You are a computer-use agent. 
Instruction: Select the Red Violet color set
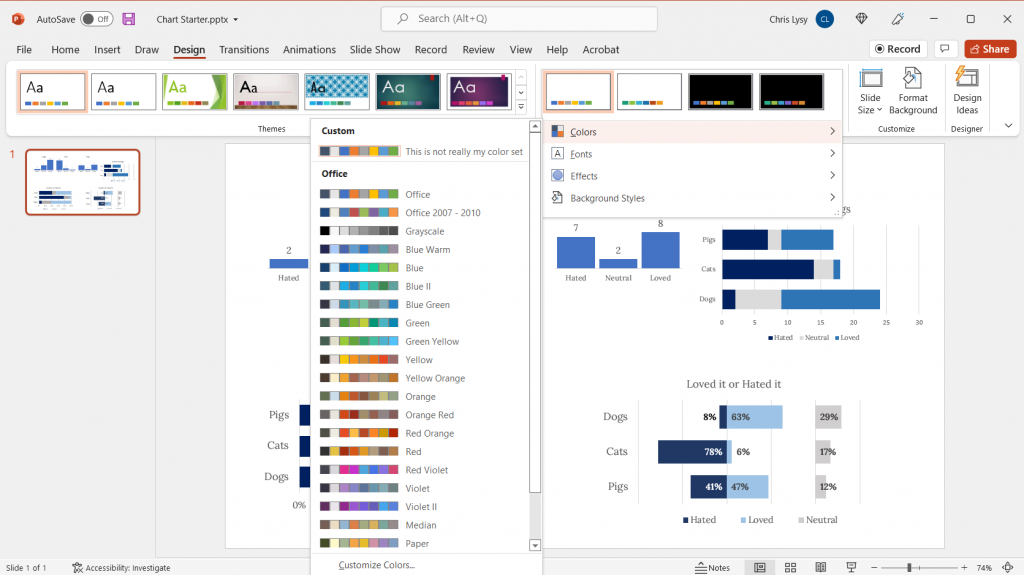point(423,470)
